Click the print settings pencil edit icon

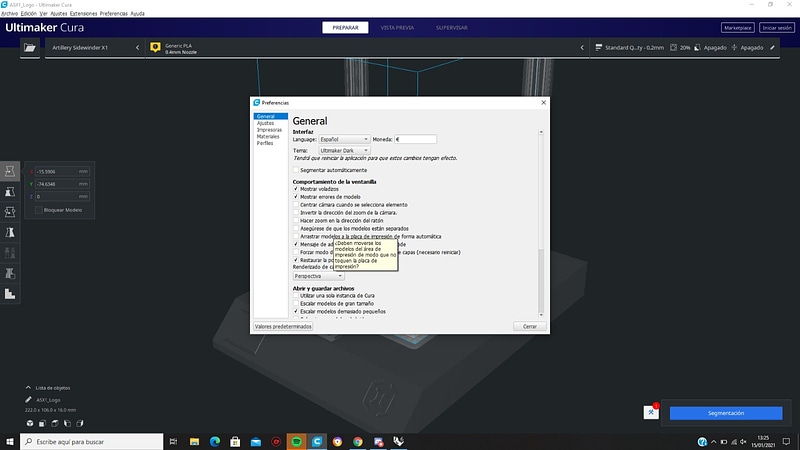tap(772, 47)
